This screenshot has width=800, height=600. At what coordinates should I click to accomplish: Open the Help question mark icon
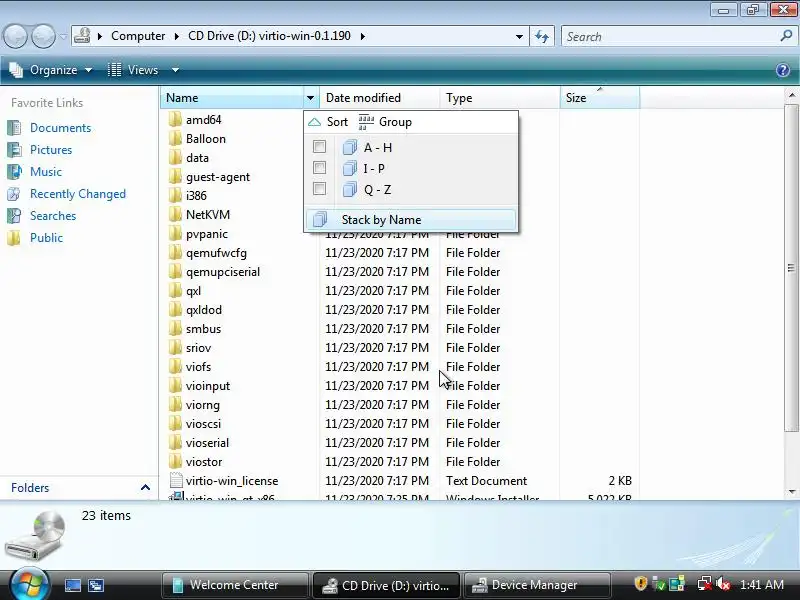tap(783, 70)
